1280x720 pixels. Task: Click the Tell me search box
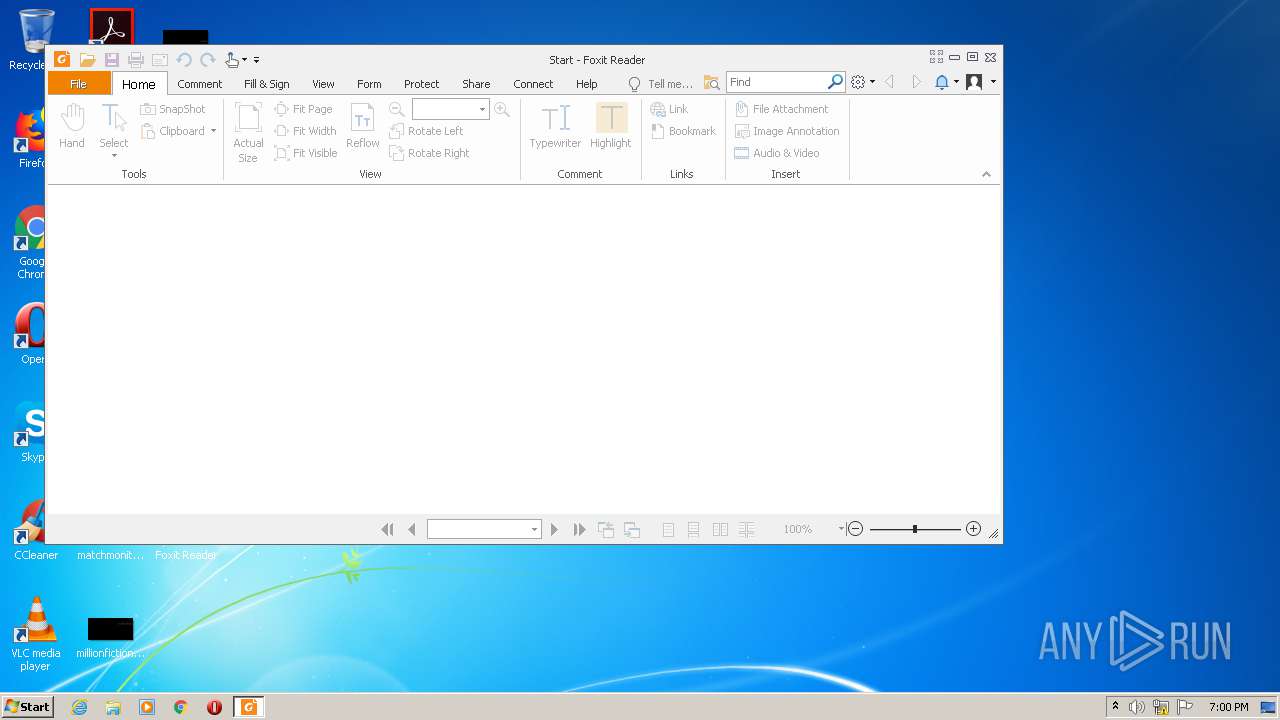(660, 84)
